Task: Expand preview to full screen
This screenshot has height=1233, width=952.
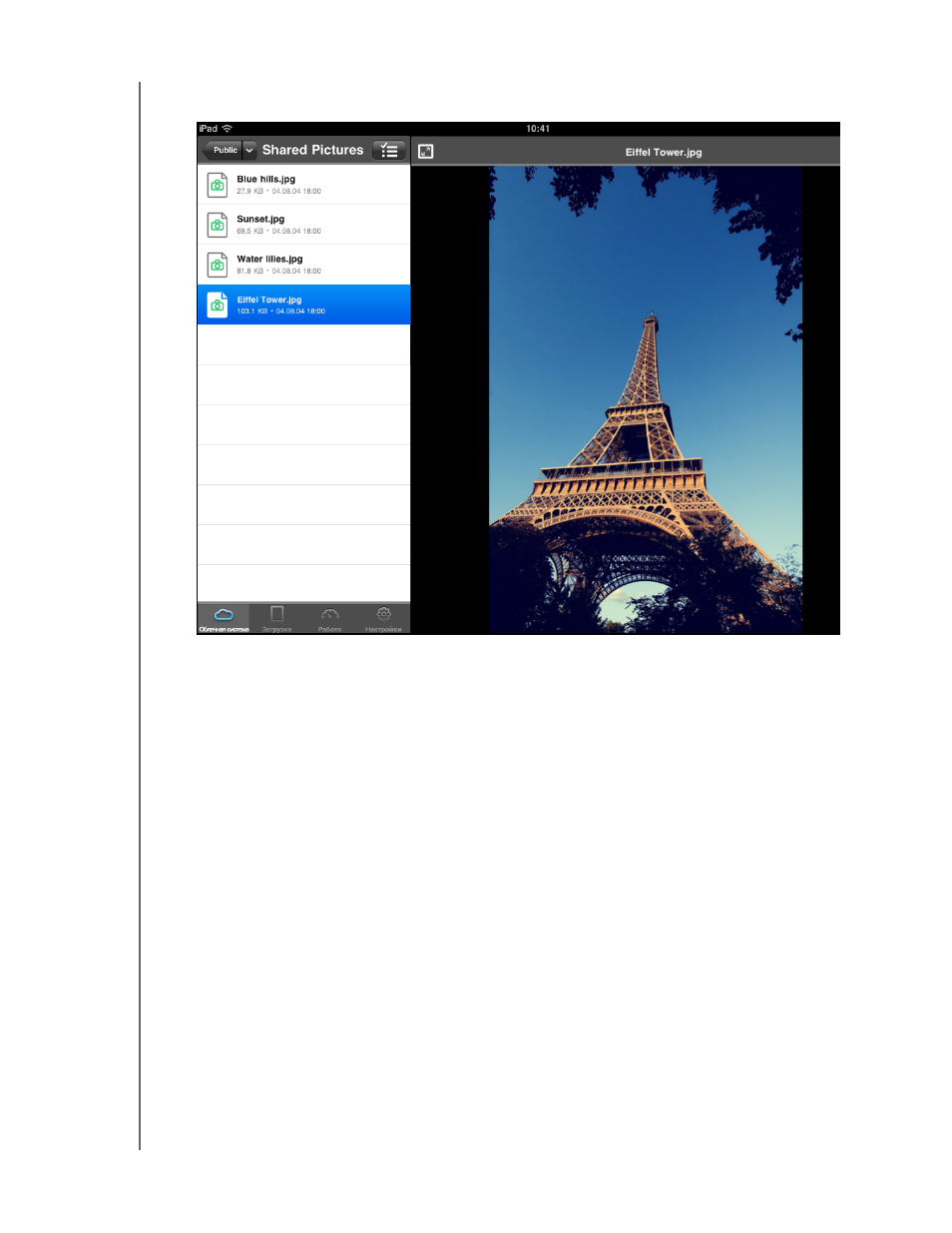Action: [426, 152]
